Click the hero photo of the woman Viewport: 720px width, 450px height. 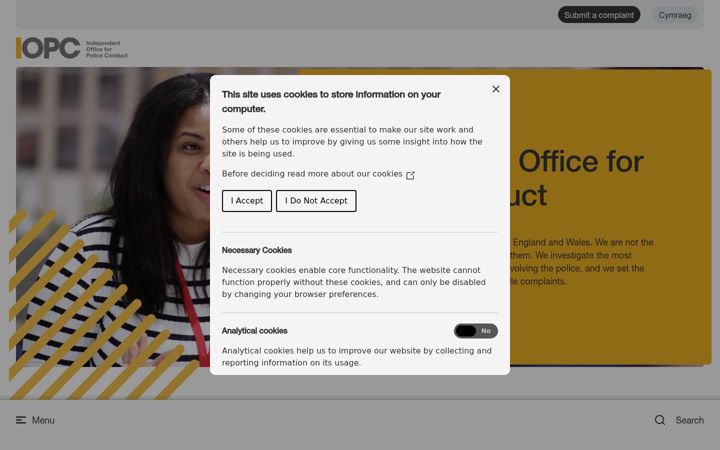point(113,217)
